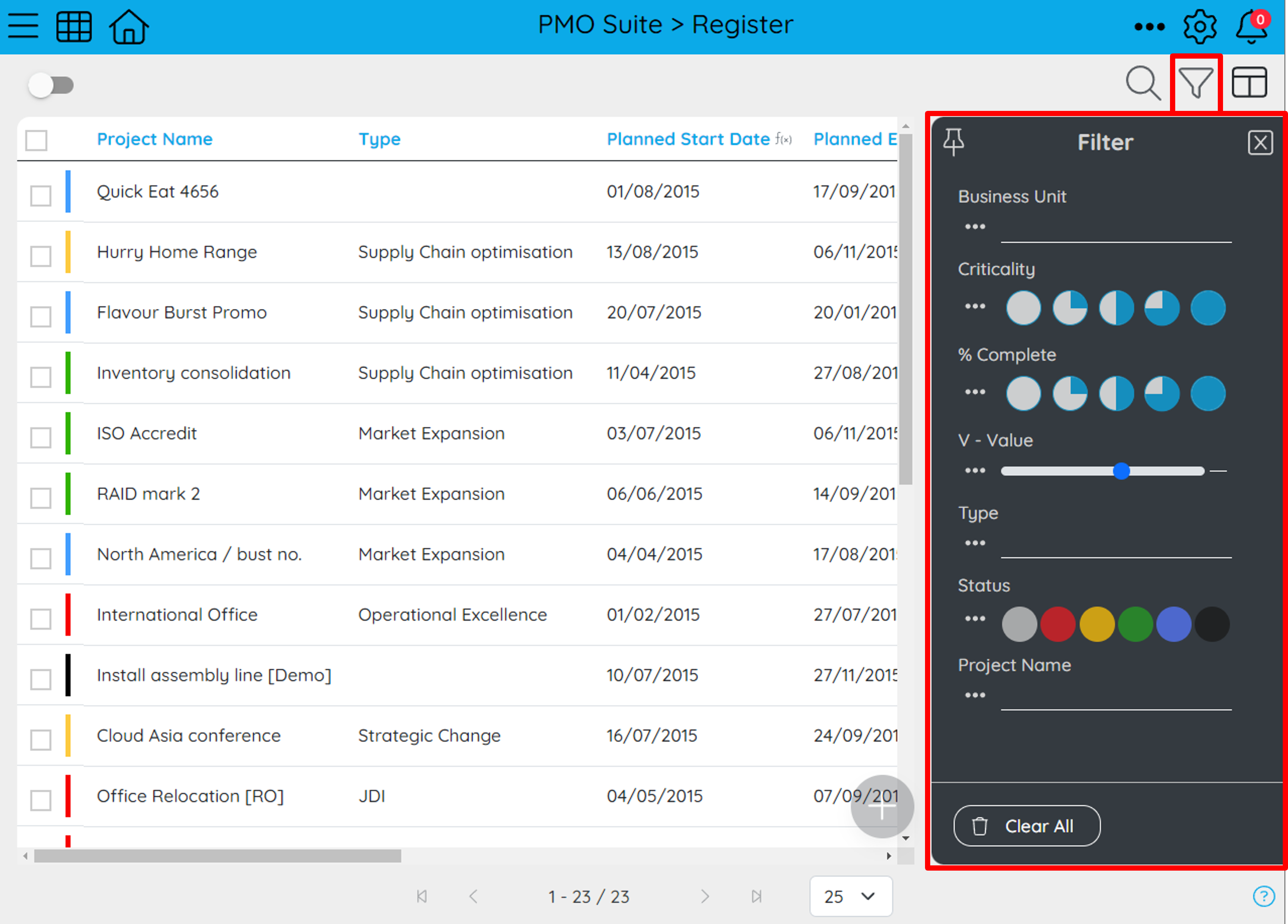The width and height of the screenshot is (1288, 924).
Task: Pick the yellow Status swatch
Action: pyautogui.click(x=1097, y=624)
